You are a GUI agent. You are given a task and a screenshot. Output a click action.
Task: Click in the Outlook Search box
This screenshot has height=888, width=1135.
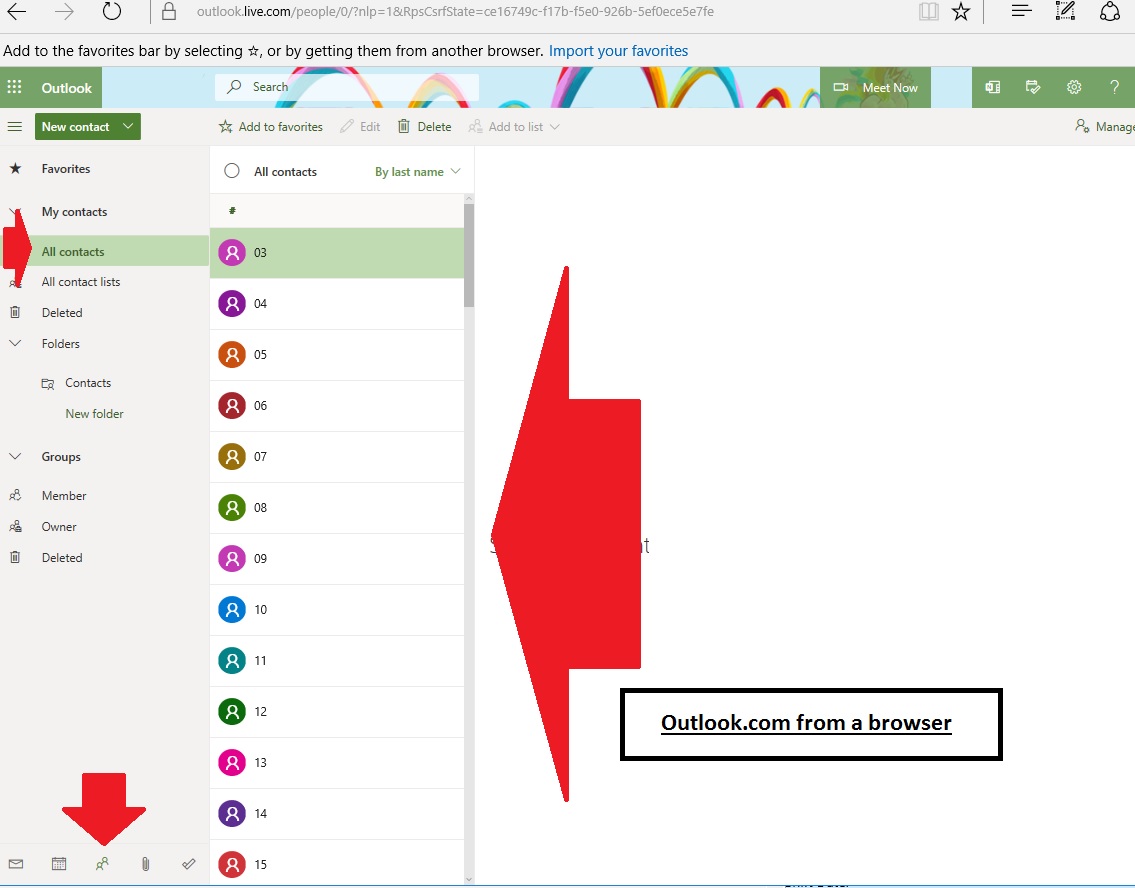coord(347,87)
